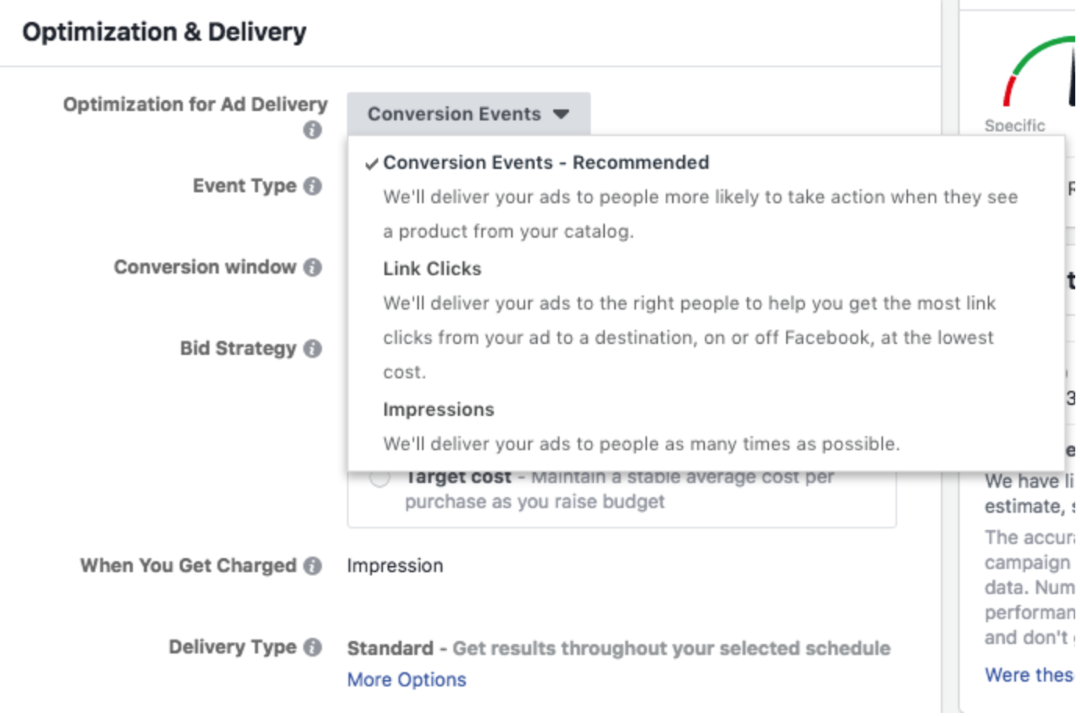1080x716 pixels.
Task: Open the More Options link
Action: (406, 680)
